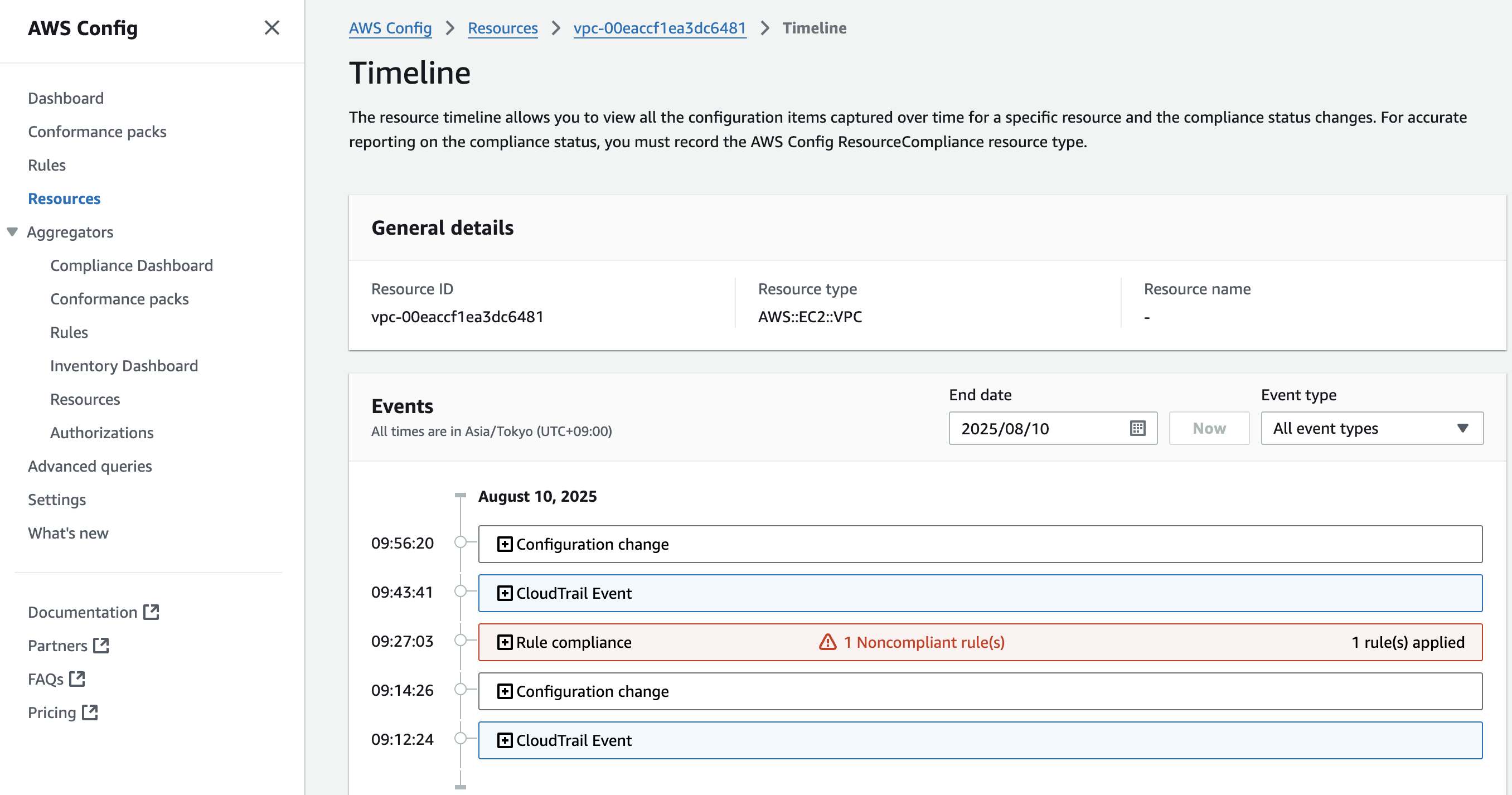Screen dimensions: 1512x795
Task: Open Inventory Dashboard under Aggregators
Action: [x=124, y=366]
